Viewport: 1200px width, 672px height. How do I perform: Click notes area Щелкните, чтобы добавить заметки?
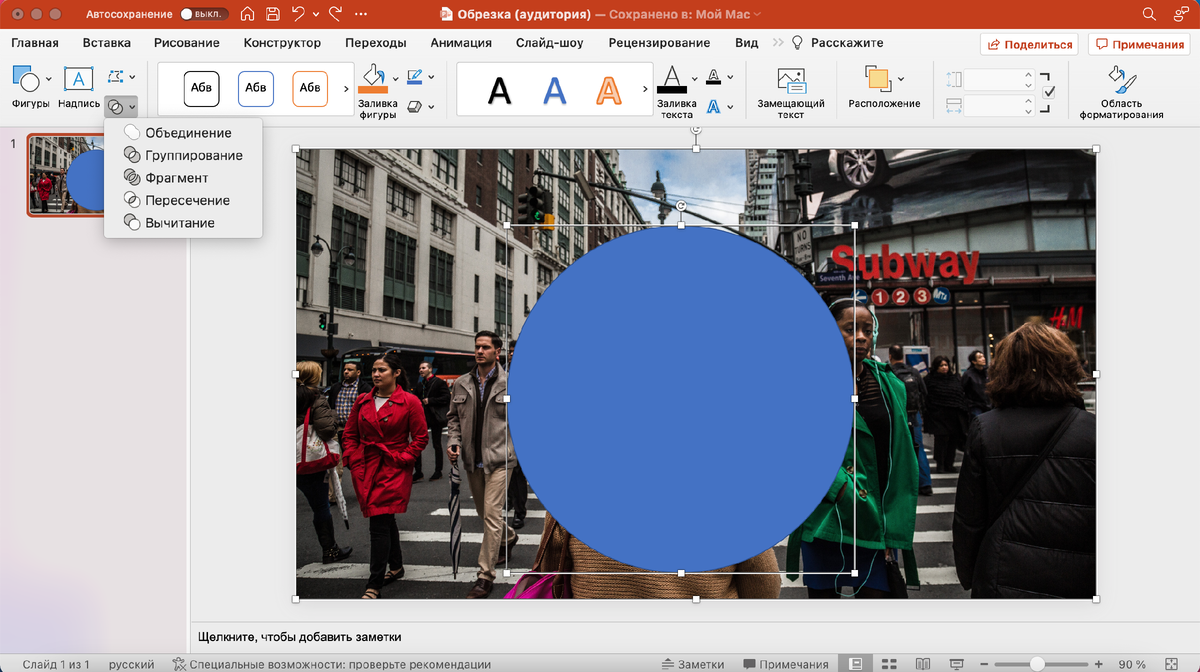coord(300,637)
